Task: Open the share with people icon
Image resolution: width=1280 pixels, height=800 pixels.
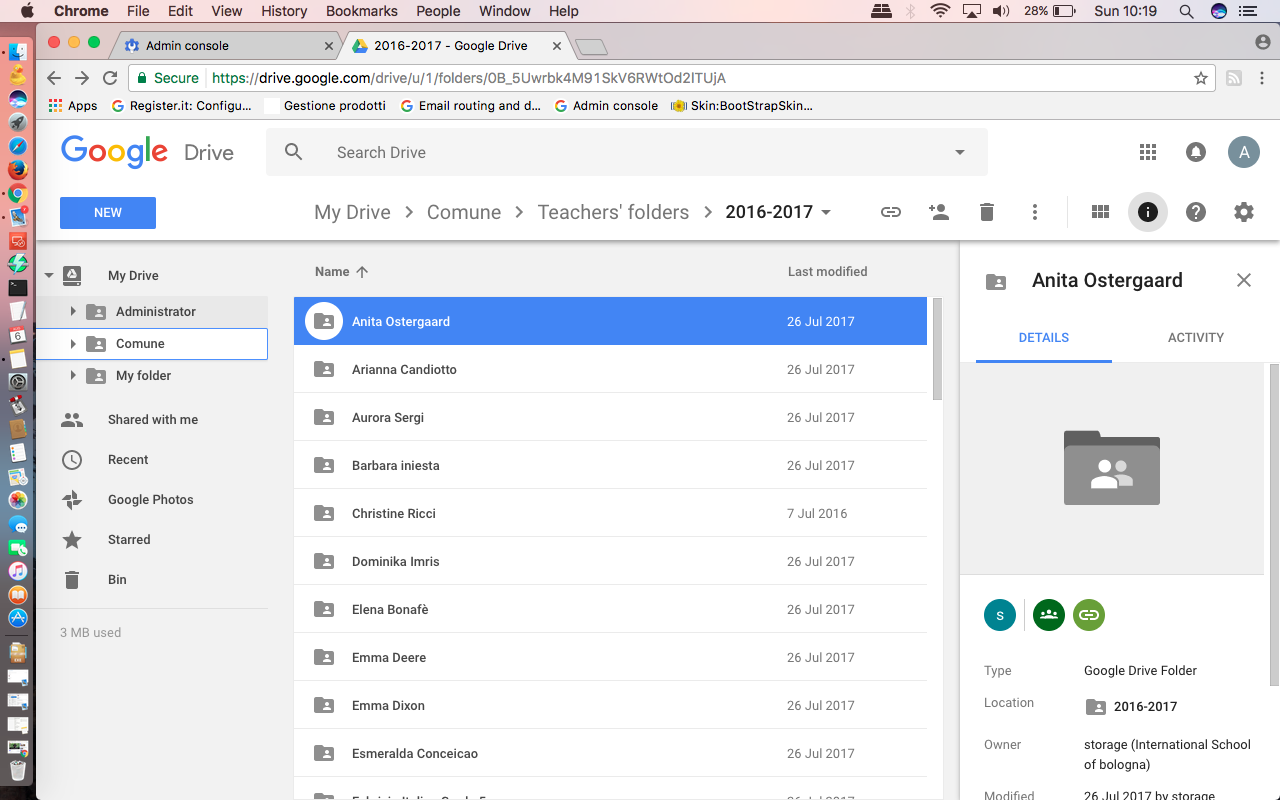Action: [938, 212]
